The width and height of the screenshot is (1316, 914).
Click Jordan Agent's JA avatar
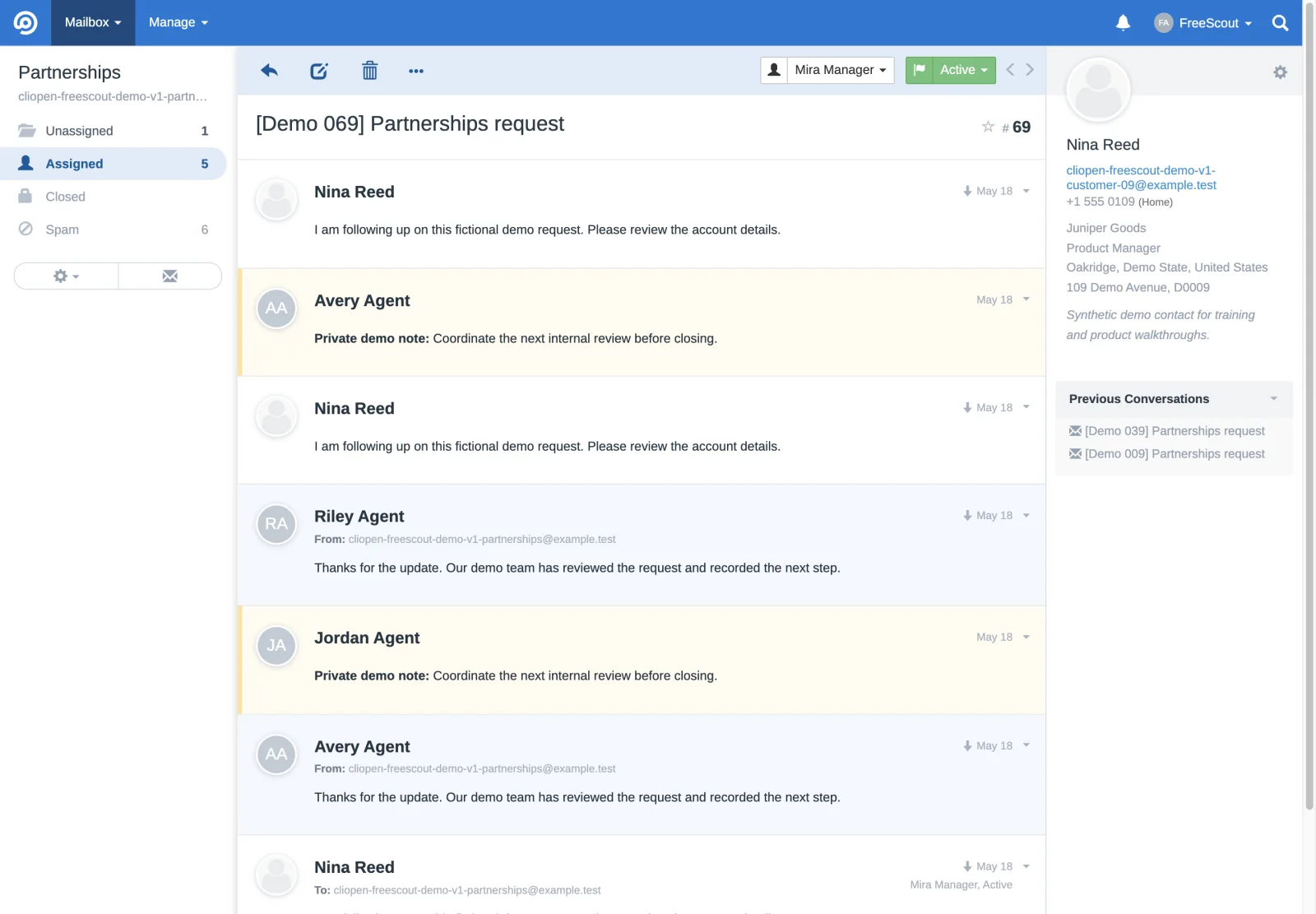tap(276, 646)
